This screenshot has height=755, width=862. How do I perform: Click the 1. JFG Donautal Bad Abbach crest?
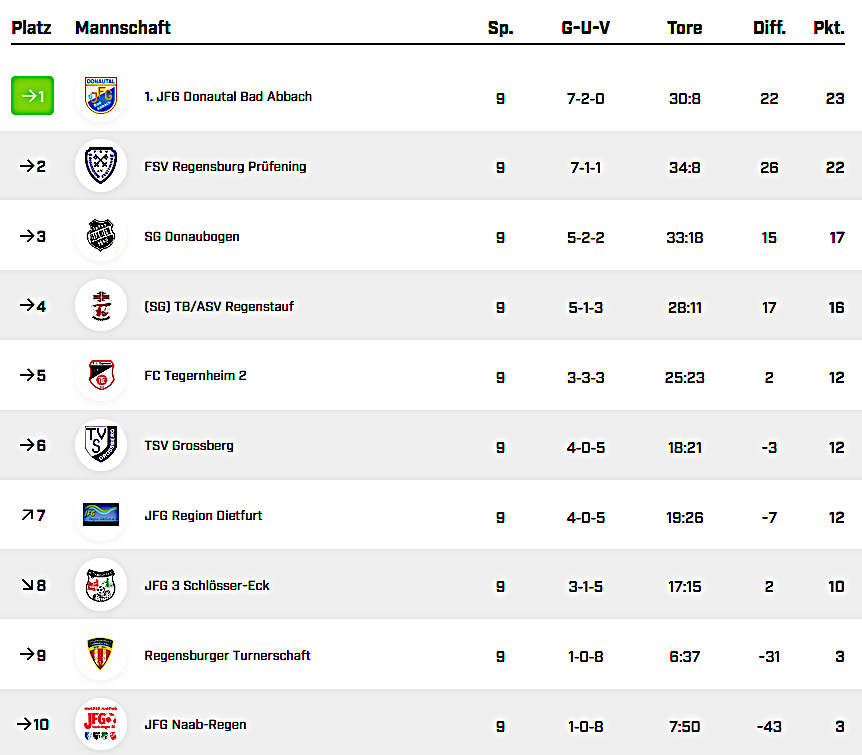(x=101, y=96)
